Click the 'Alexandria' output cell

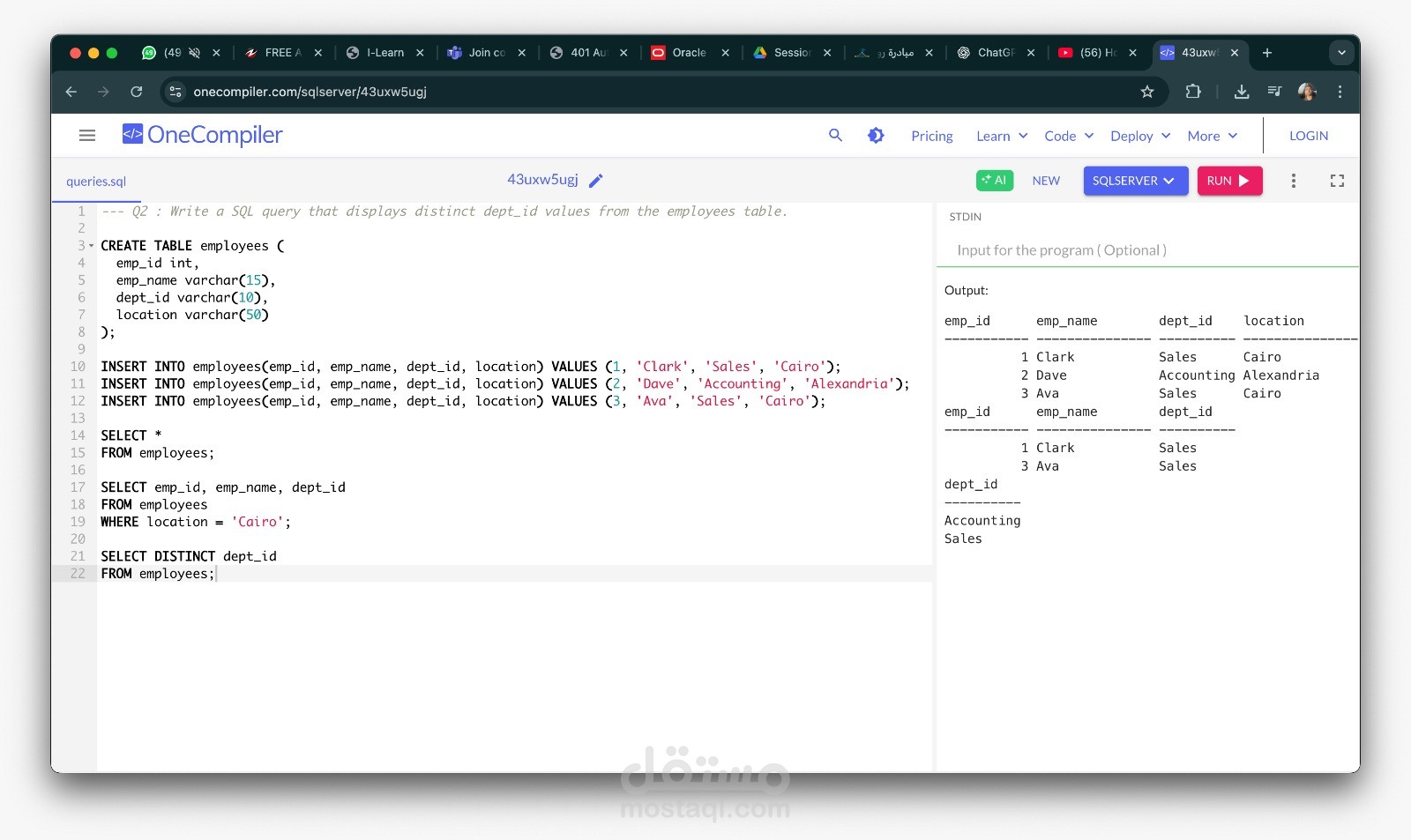(x=1281, y=375)
